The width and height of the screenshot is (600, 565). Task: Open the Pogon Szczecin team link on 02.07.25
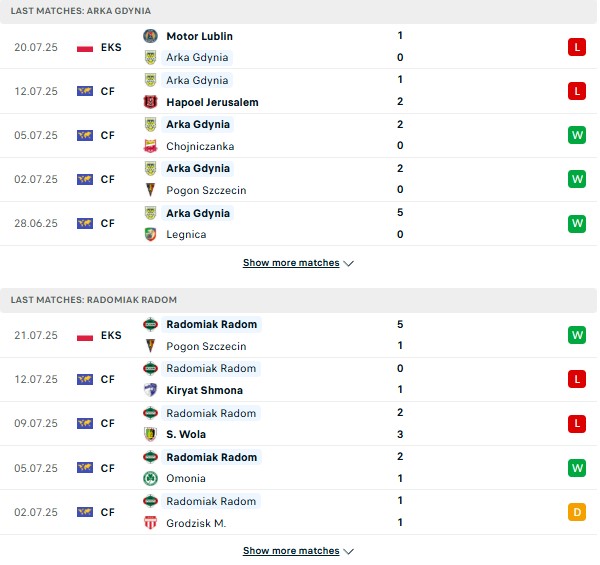pyautogui.click(x=206, y=190)
